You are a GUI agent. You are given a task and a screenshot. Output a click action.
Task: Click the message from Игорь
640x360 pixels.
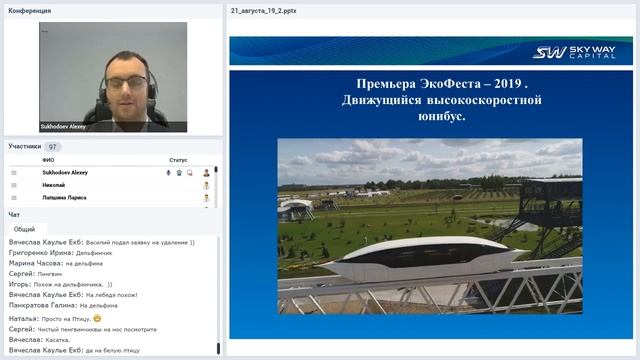pos(60,284)
